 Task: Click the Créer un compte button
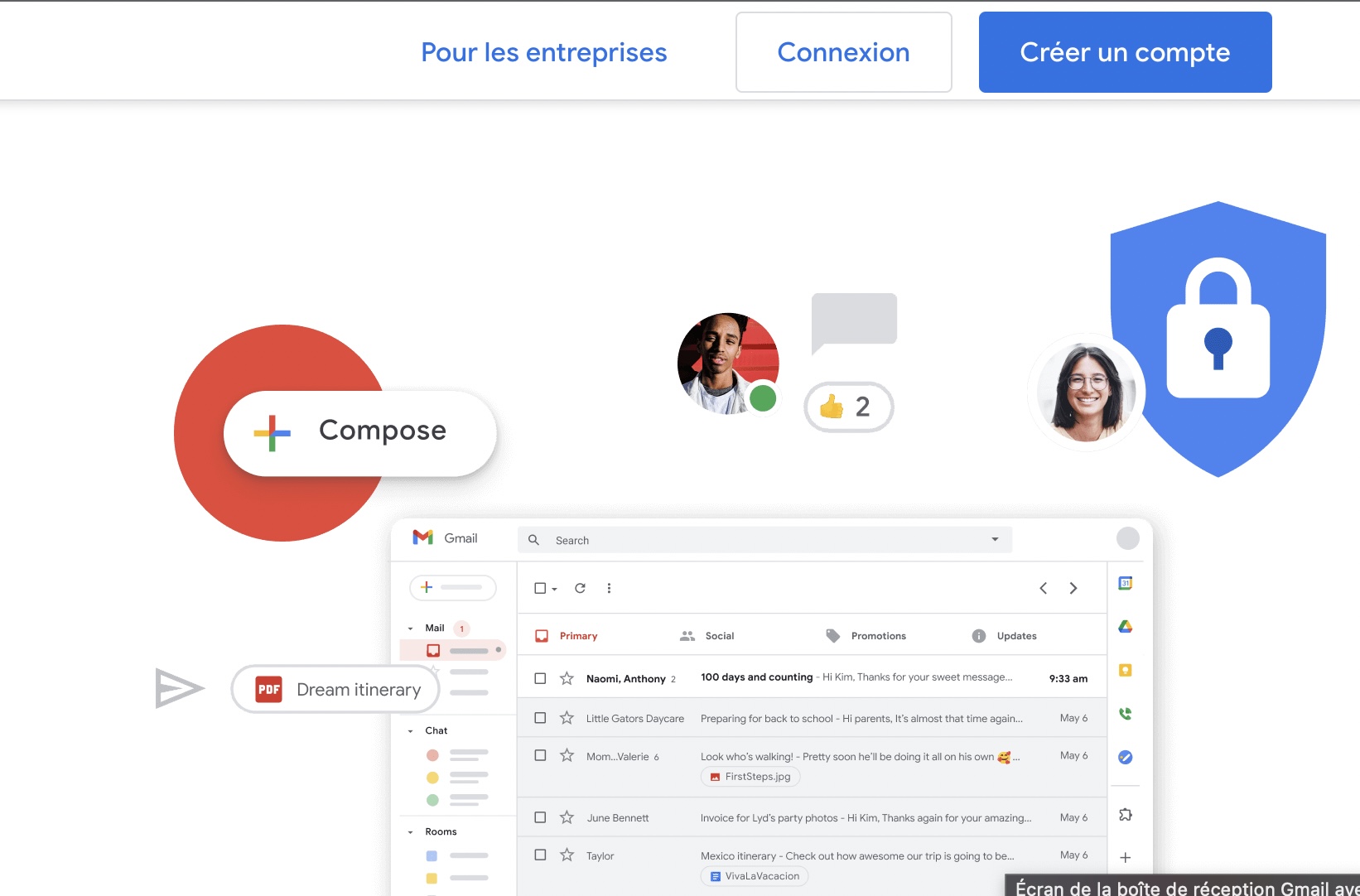tap(1125, 52)
